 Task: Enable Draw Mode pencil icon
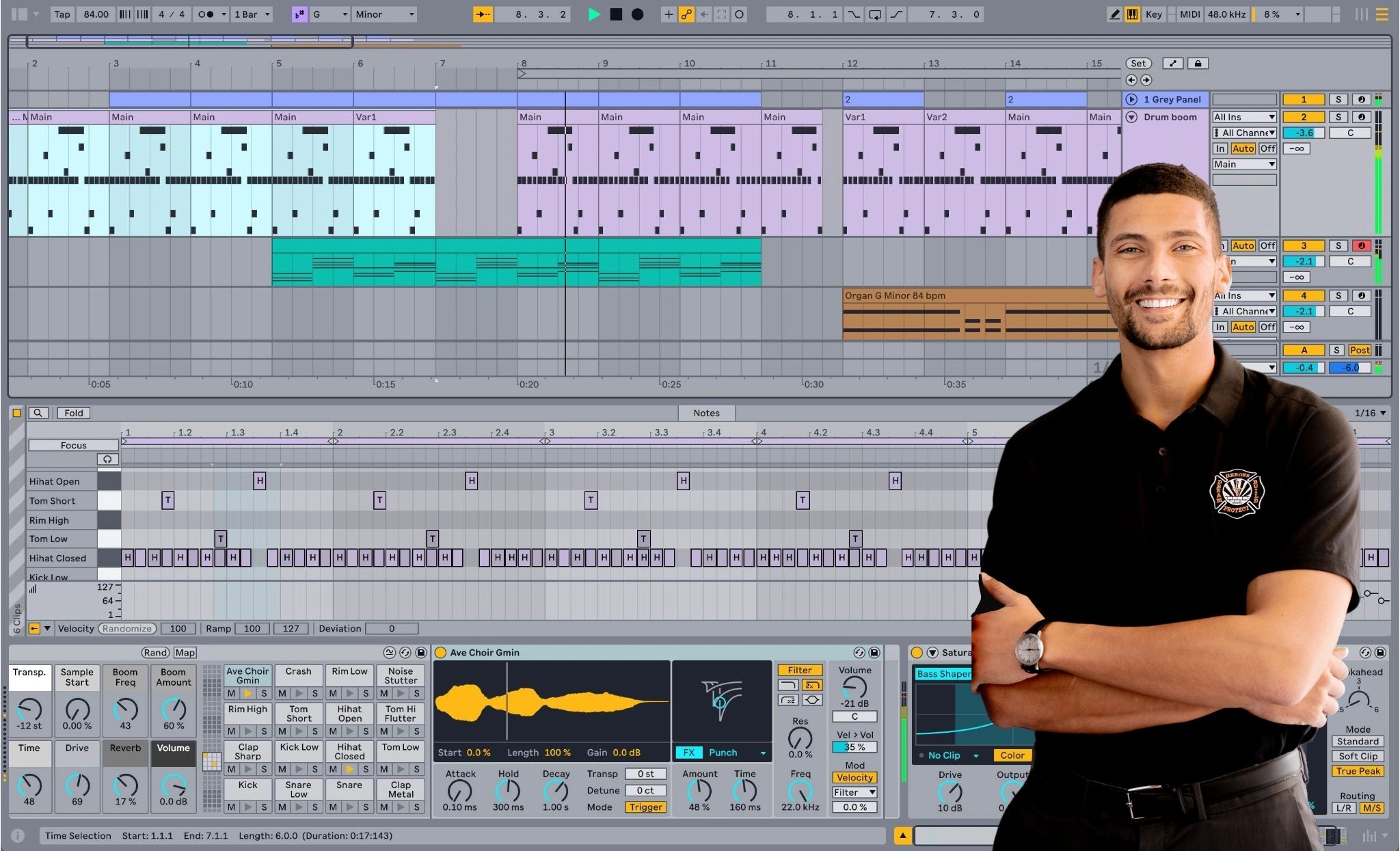pos(1114,14)
